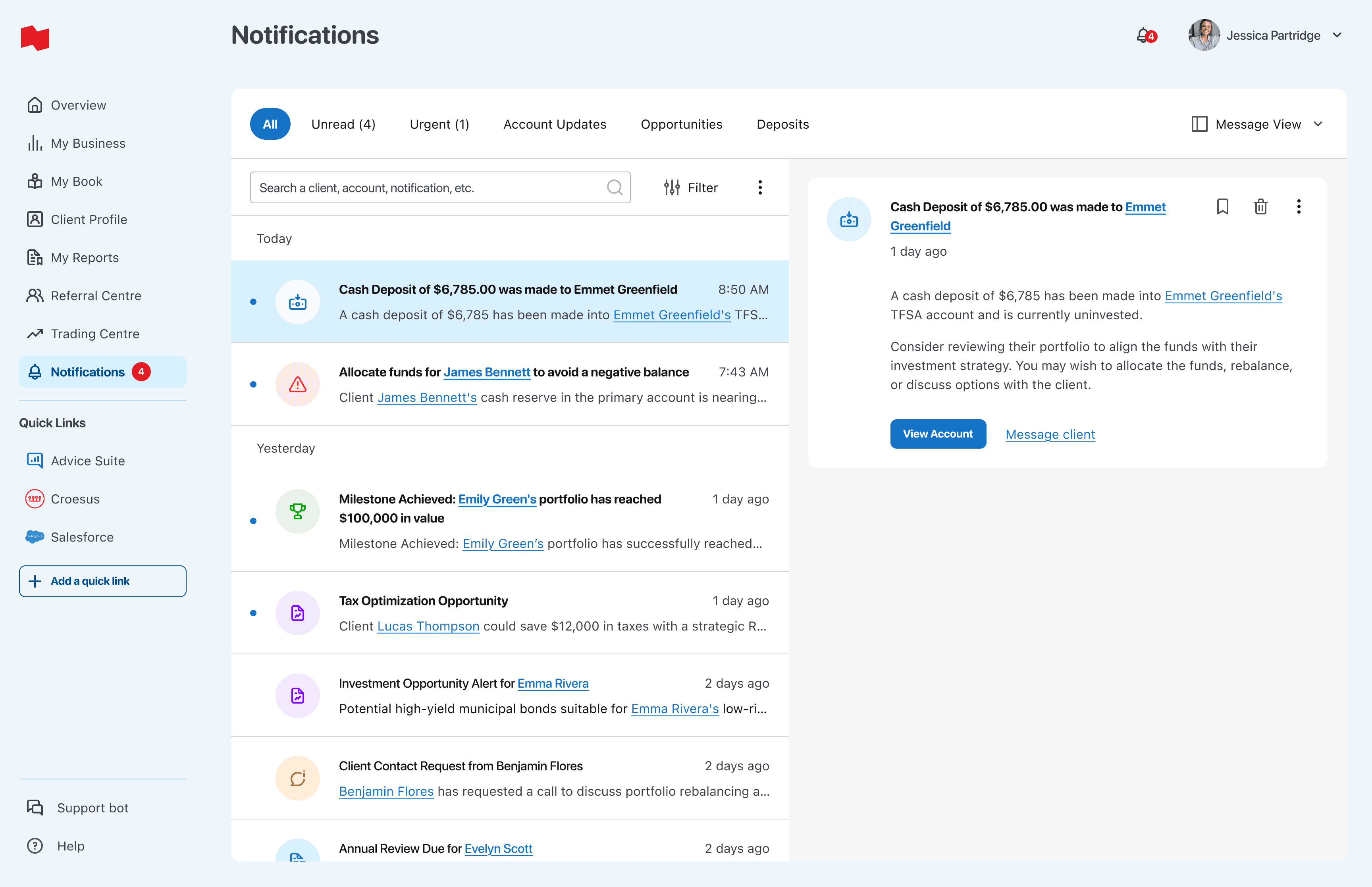The height and width of the screenshot is (887, 1372).
Task: Open detail panel three-dot menu
Action: tap(1298, 207)
